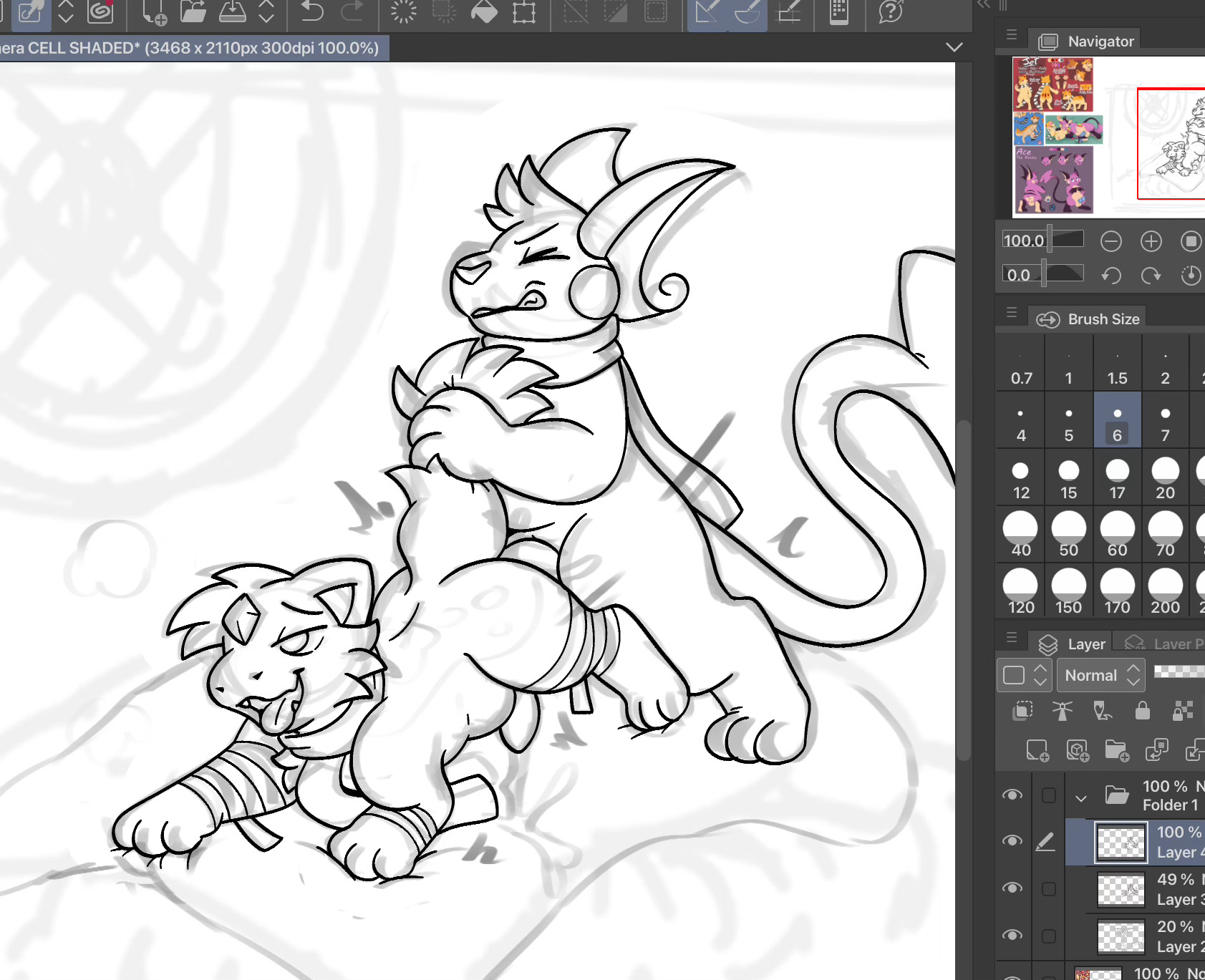
Task: Fill with the paint bucket icon
Action: (485, 11)
